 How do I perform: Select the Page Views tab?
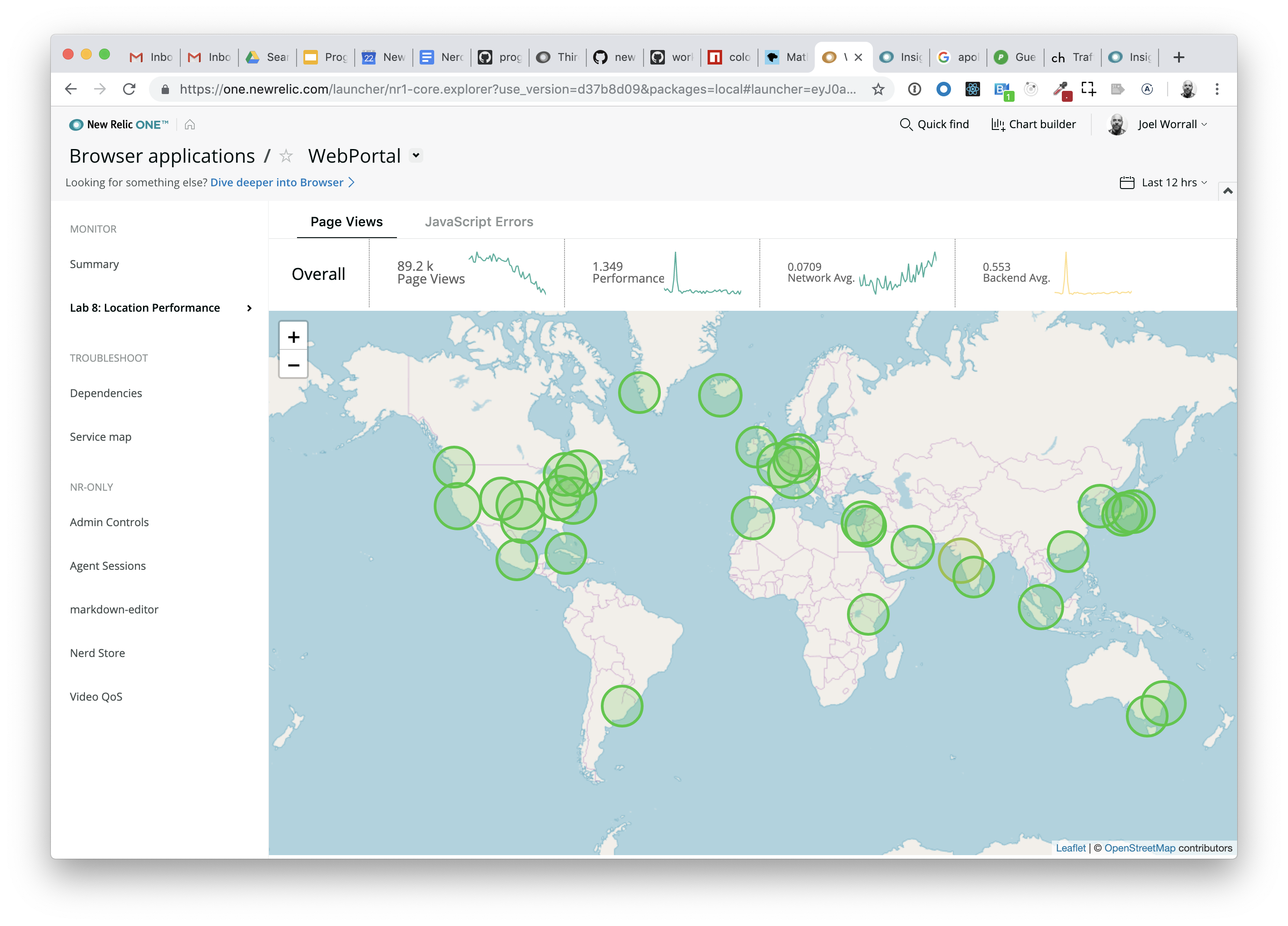point(347,222)
